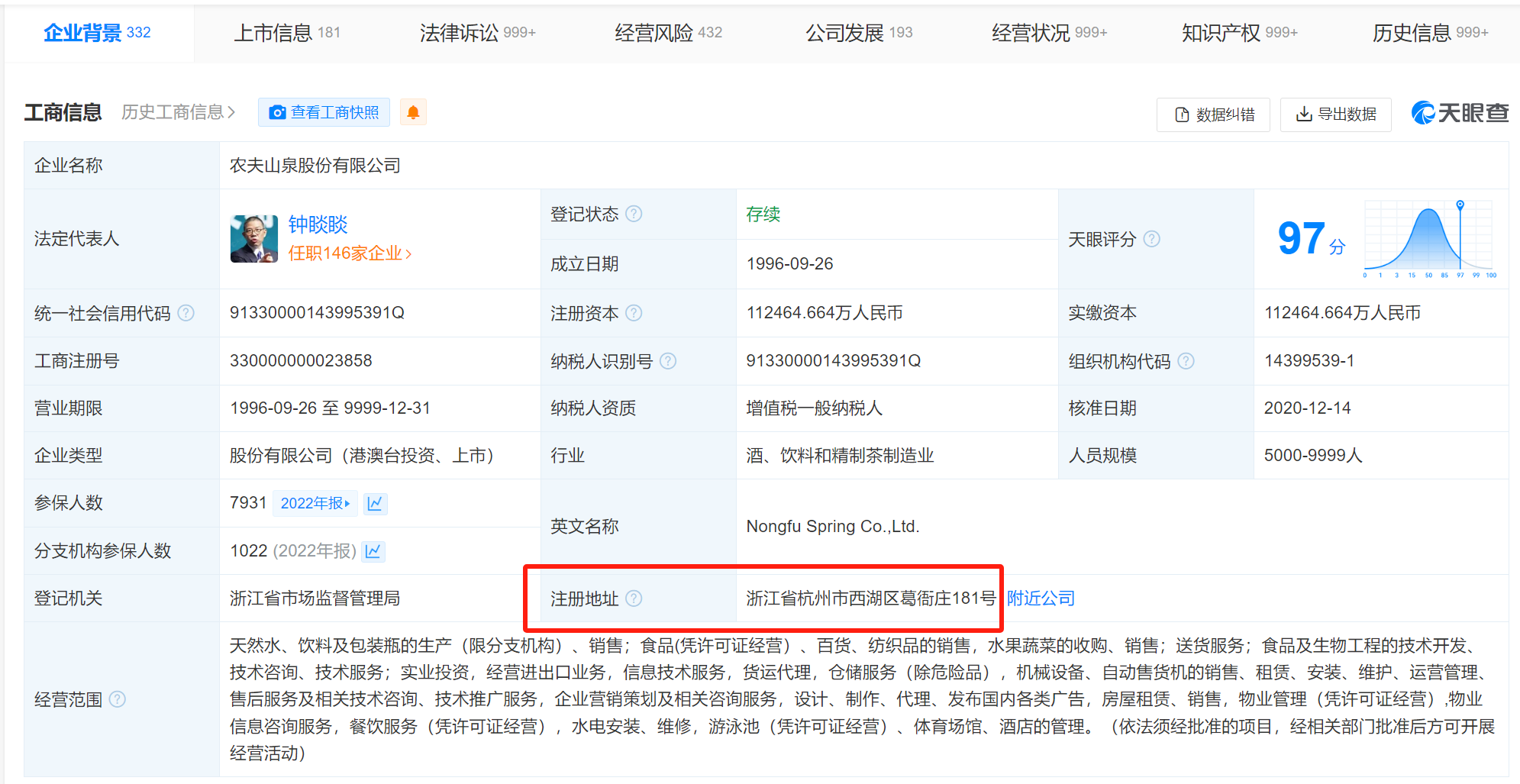
Task: Open 历史工商信息 link
Action: pyautogui.click(x=179, y=112)
